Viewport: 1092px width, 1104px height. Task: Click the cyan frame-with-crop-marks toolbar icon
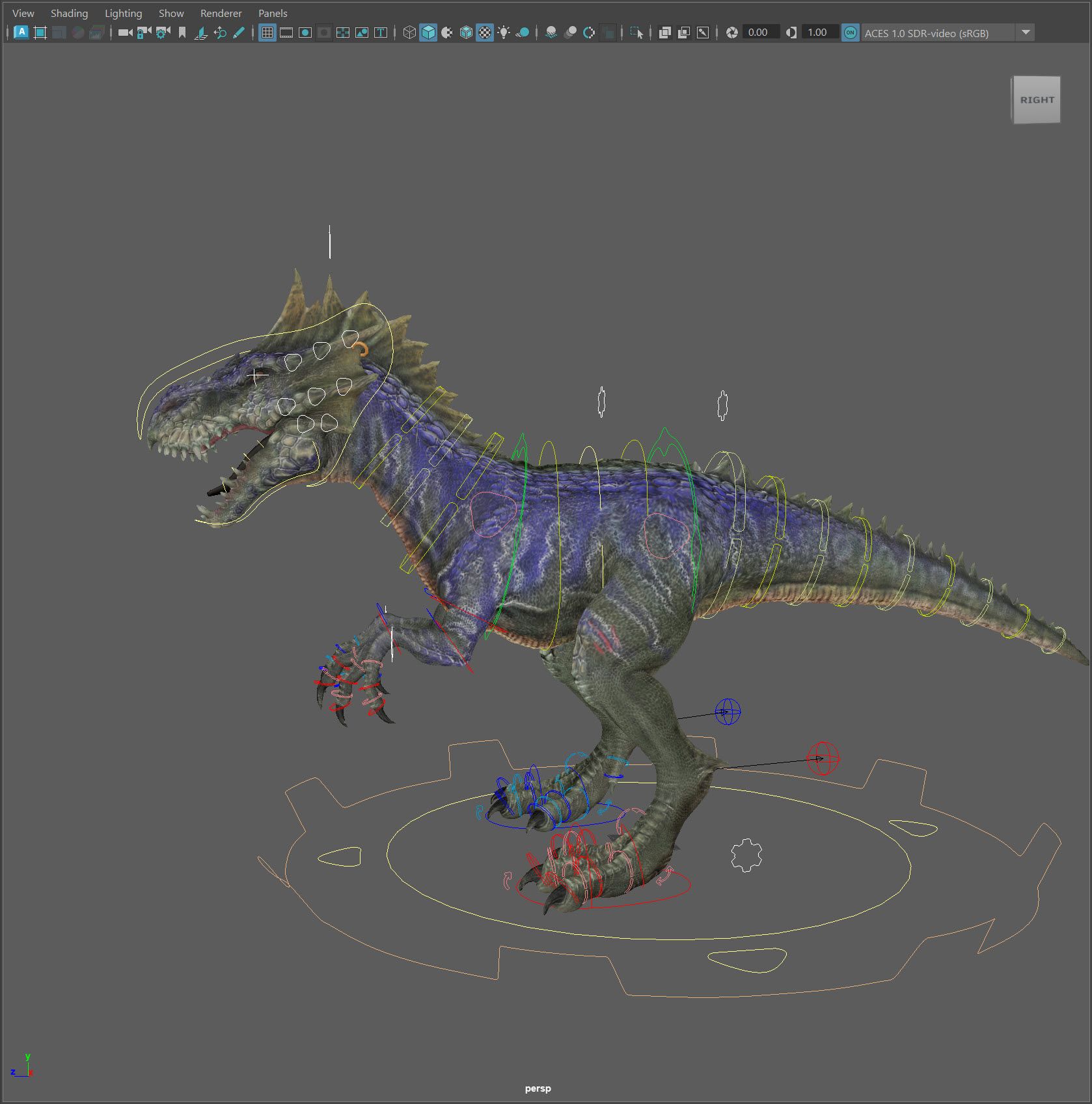pyautogui.click(x=40, y=33)
